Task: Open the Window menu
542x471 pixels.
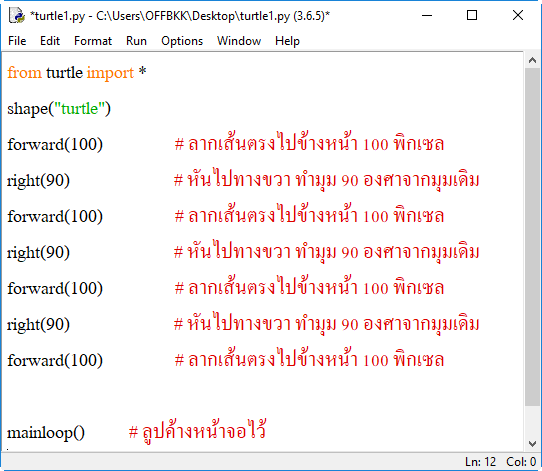Action: (239, 41)
